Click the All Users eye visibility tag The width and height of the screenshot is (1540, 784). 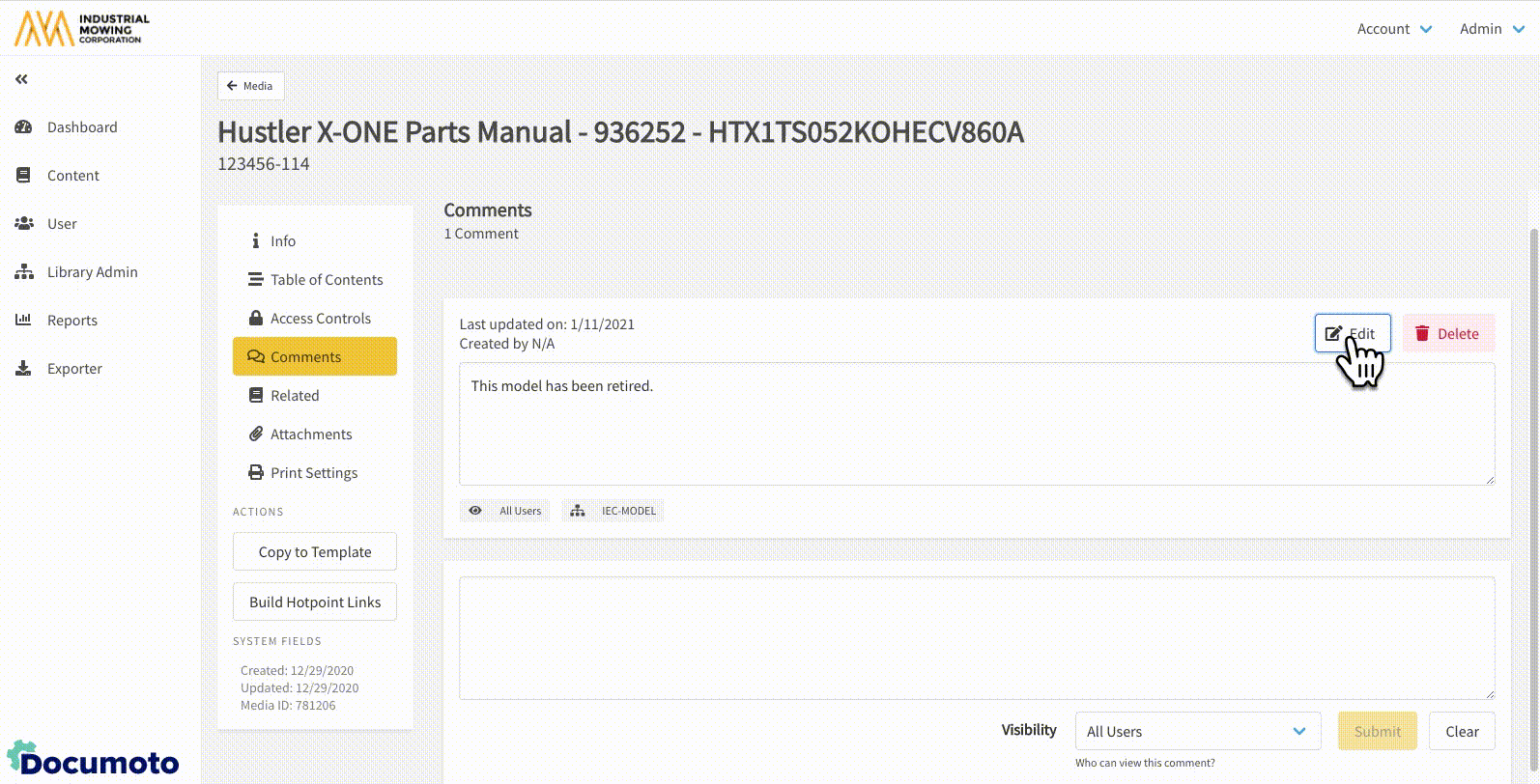[x=505, y=511]
